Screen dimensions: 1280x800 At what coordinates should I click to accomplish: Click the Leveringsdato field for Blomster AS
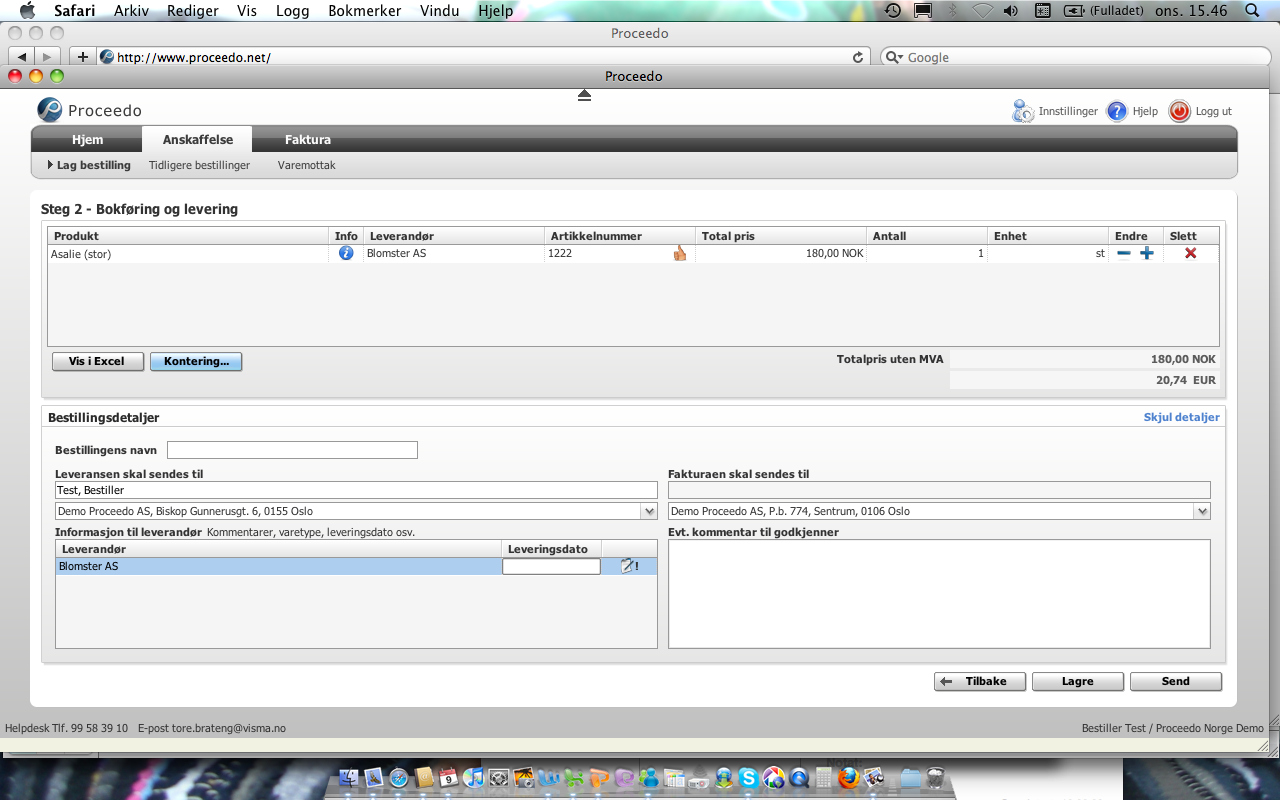pyautogui.click(x=551, y=566)
